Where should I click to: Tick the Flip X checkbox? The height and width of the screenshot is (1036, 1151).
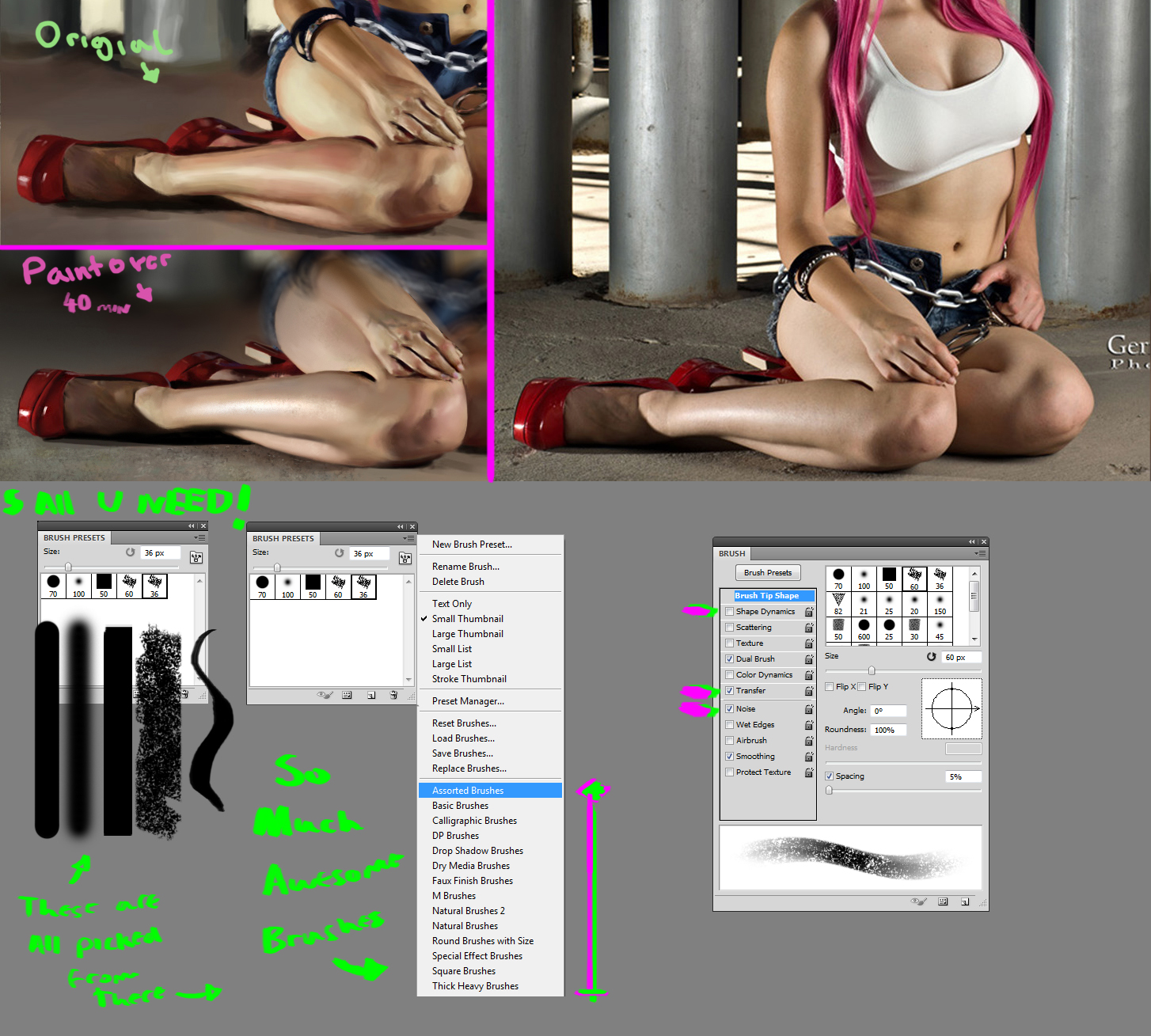click(830, 687)
